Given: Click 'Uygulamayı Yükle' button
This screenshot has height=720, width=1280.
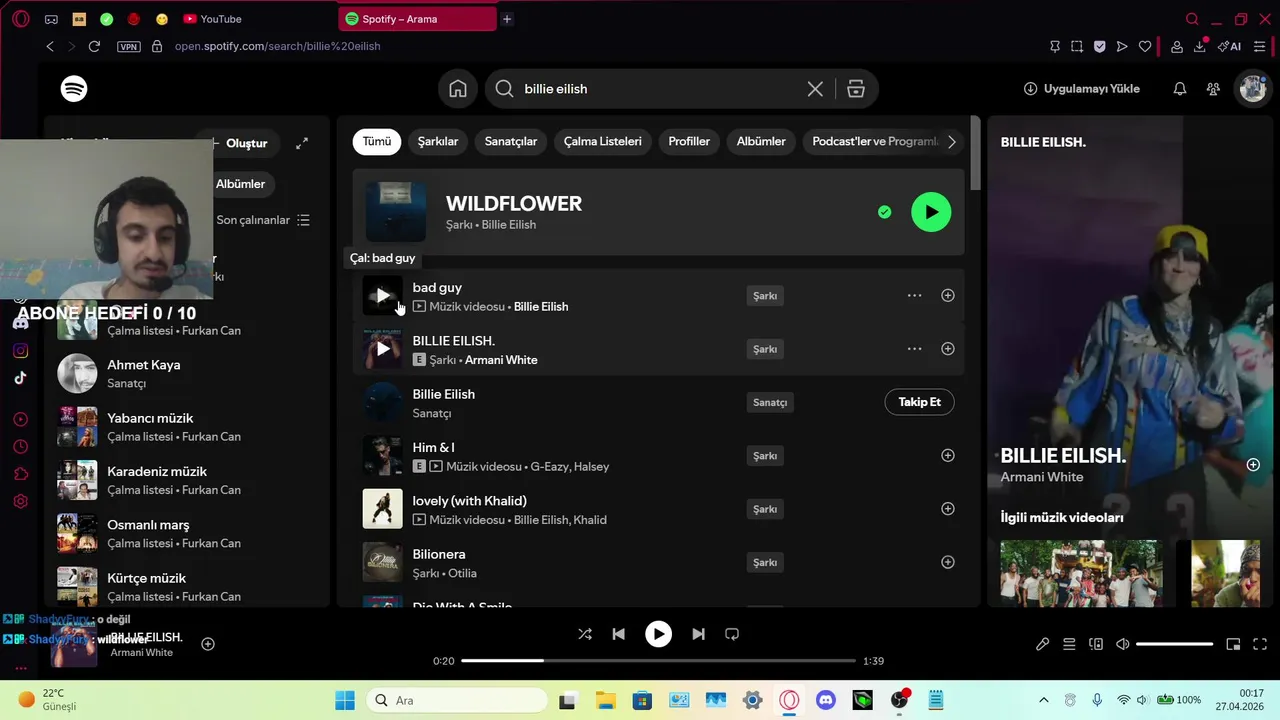Looking at the screenshot, I should [1082, 89].
